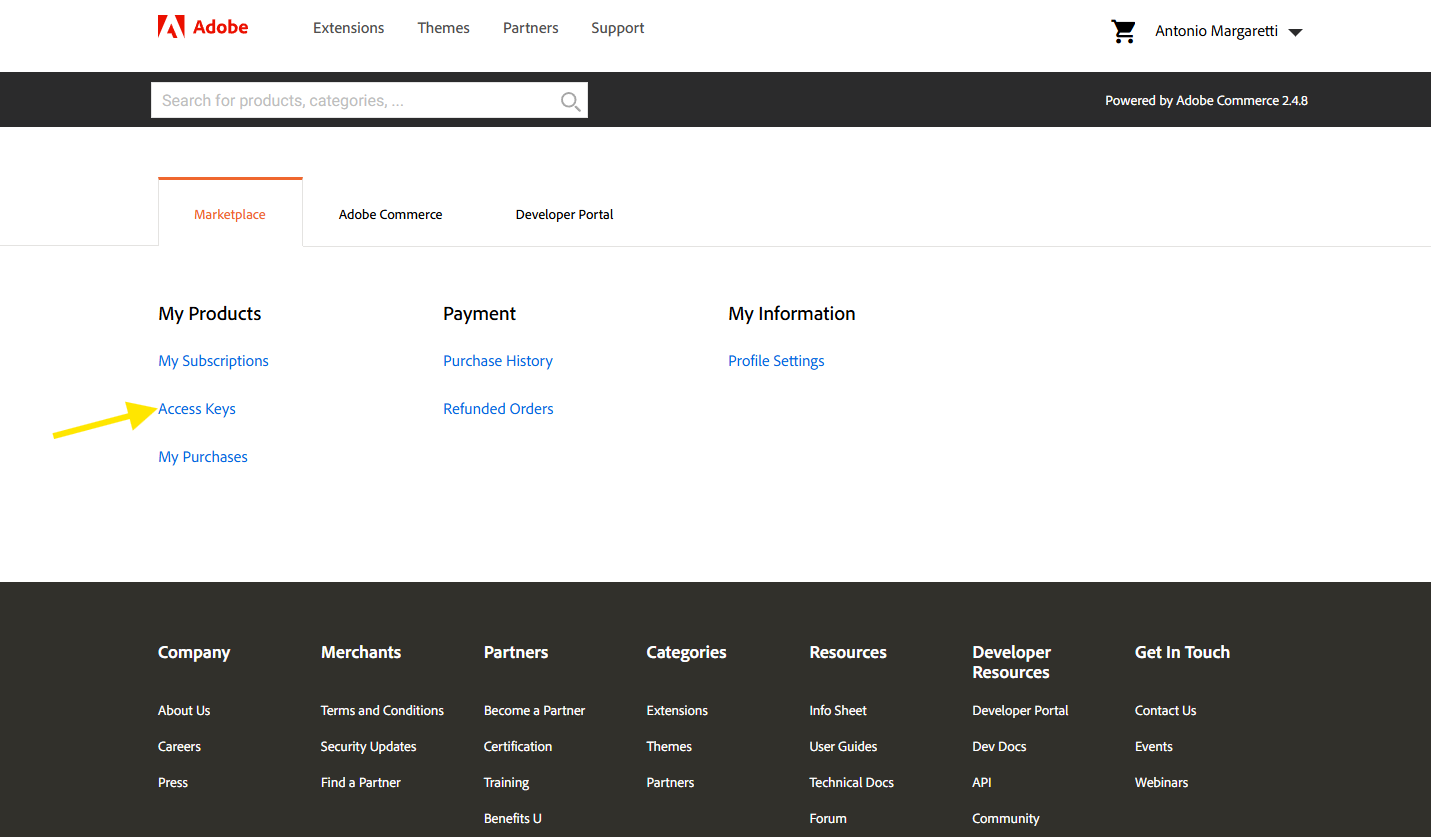Open Themes in top navigation
The image size is (1431, 837).
444,28
